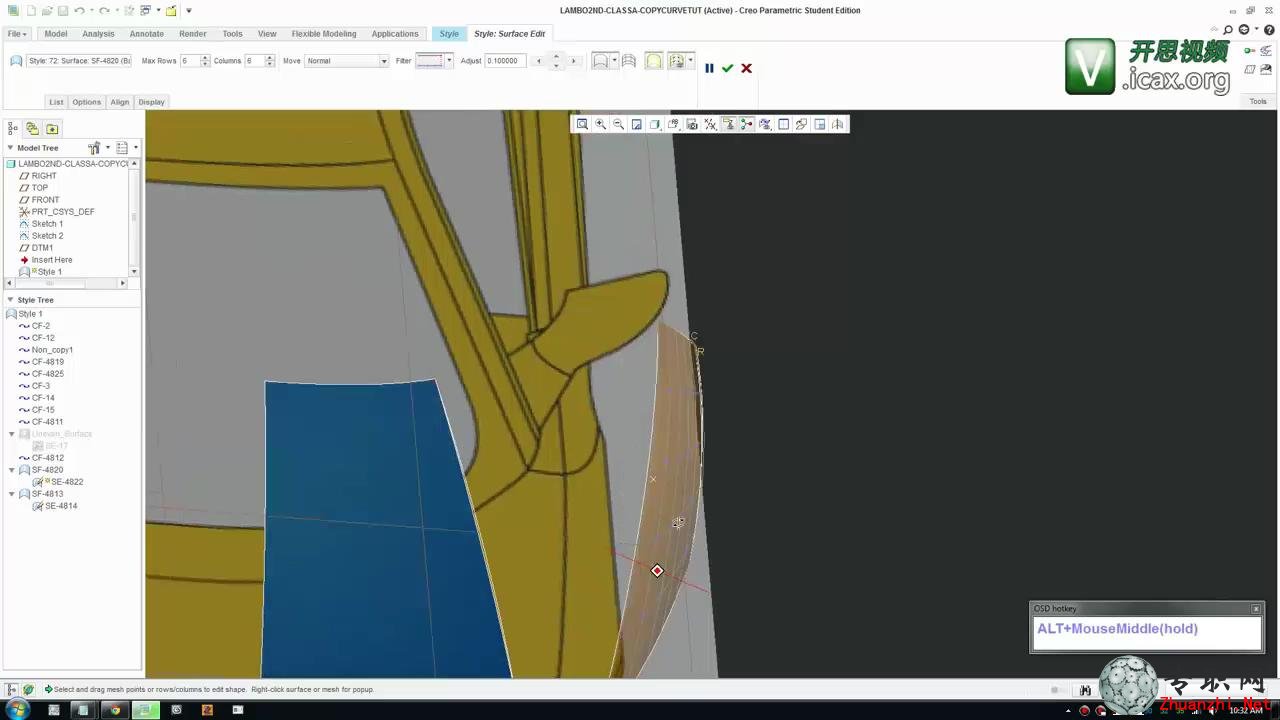Click the Refit zoom icon in graphics toolbar
1280x720 pixels.
(x=582, y=124)
